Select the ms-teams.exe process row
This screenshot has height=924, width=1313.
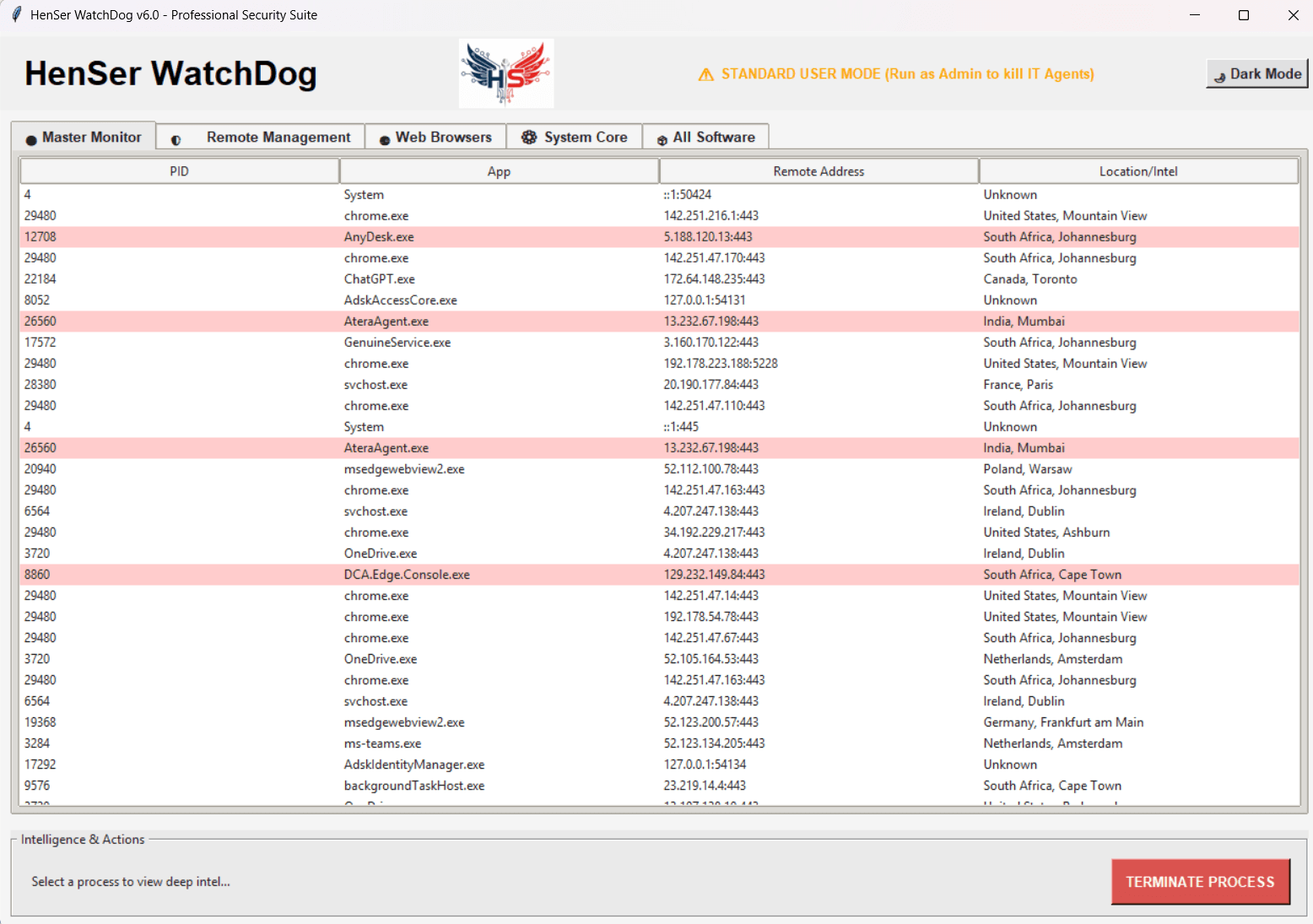pyautogui.click(x=382, y=743)
